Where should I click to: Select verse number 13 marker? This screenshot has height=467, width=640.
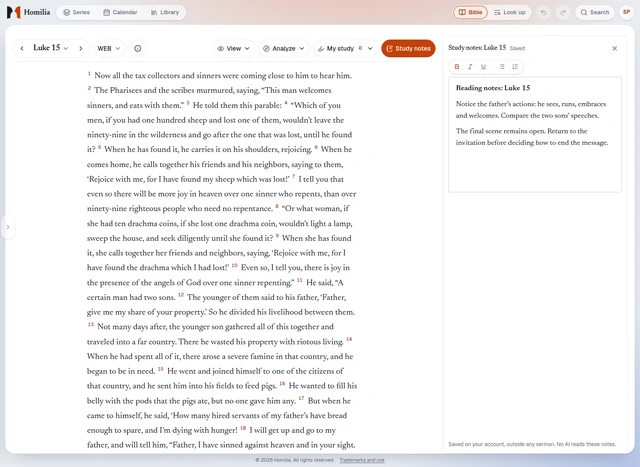[91, 325]
